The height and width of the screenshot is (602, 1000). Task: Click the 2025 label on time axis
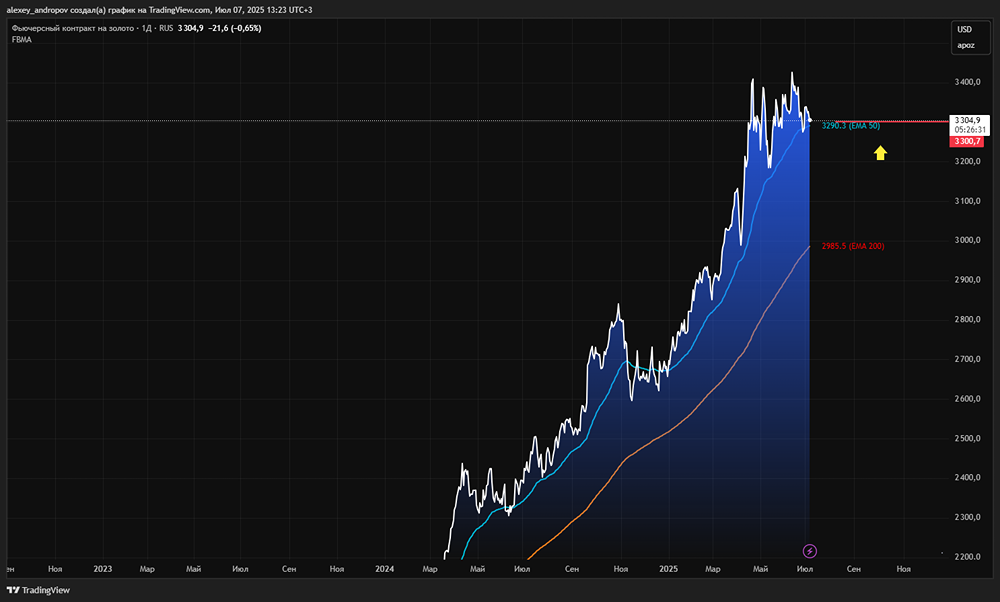click(x=668, y=569)
